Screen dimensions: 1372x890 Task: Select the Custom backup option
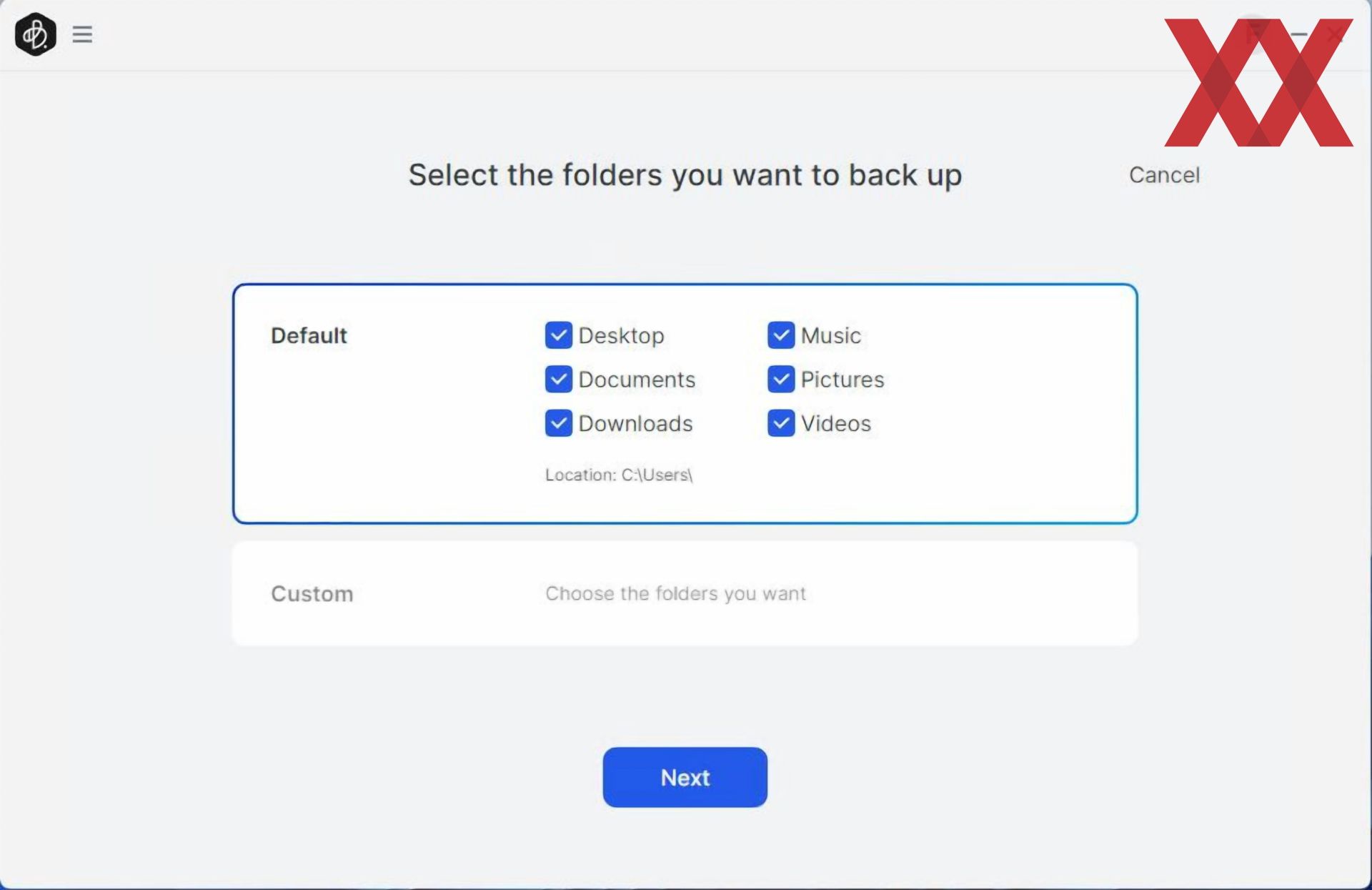(x=685, y=593)
